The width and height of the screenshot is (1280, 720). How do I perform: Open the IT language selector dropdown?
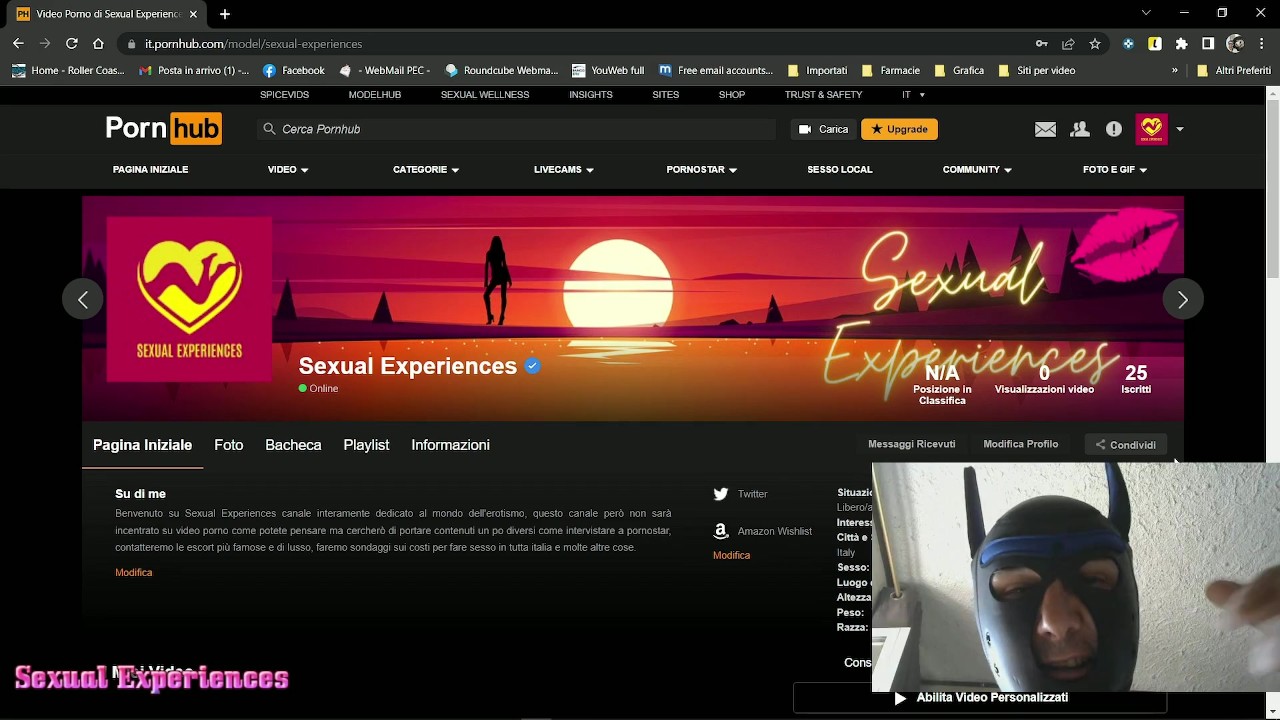click(913, 95)
